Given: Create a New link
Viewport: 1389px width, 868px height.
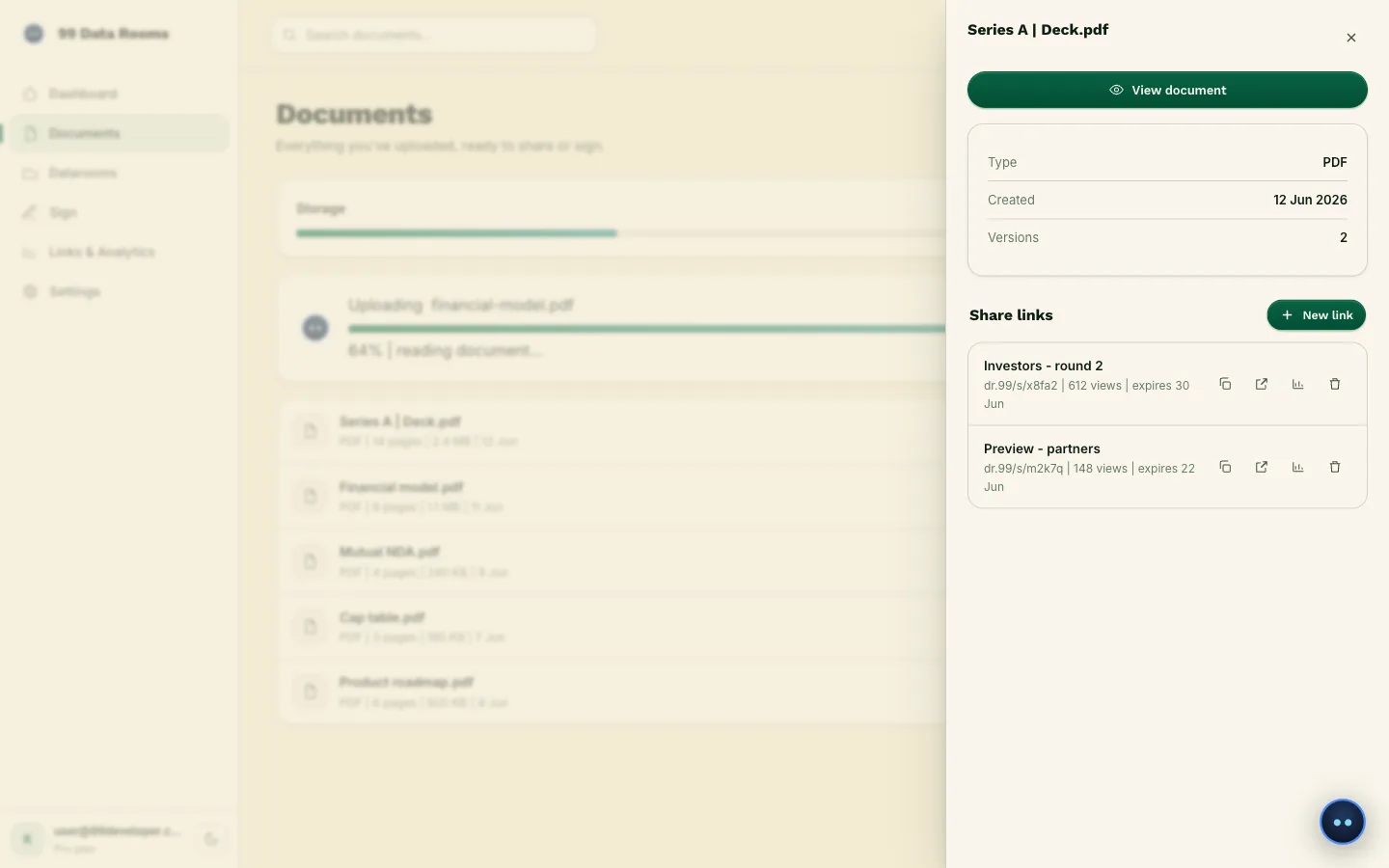Looking at the screenshot, I should click(1316, 315).
